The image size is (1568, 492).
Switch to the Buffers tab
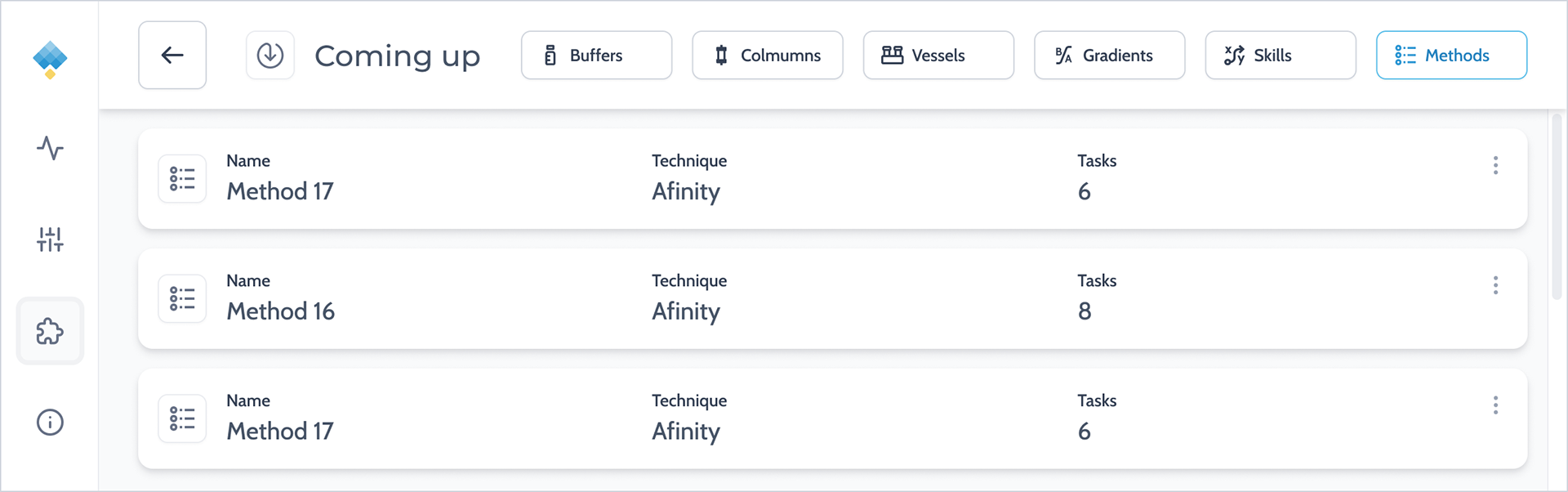tap(596, 56)
